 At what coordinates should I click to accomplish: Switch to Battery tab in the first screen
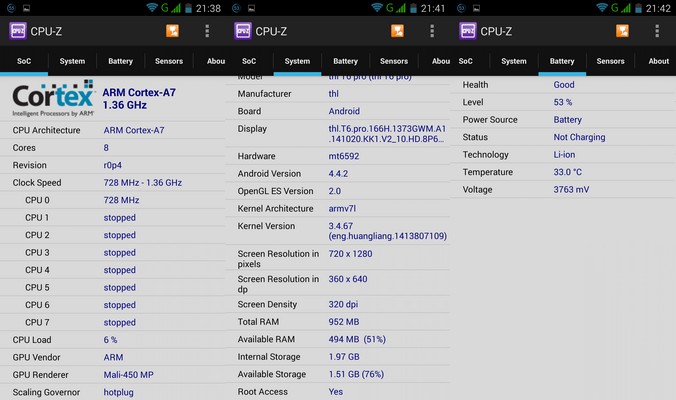[120, 61]
